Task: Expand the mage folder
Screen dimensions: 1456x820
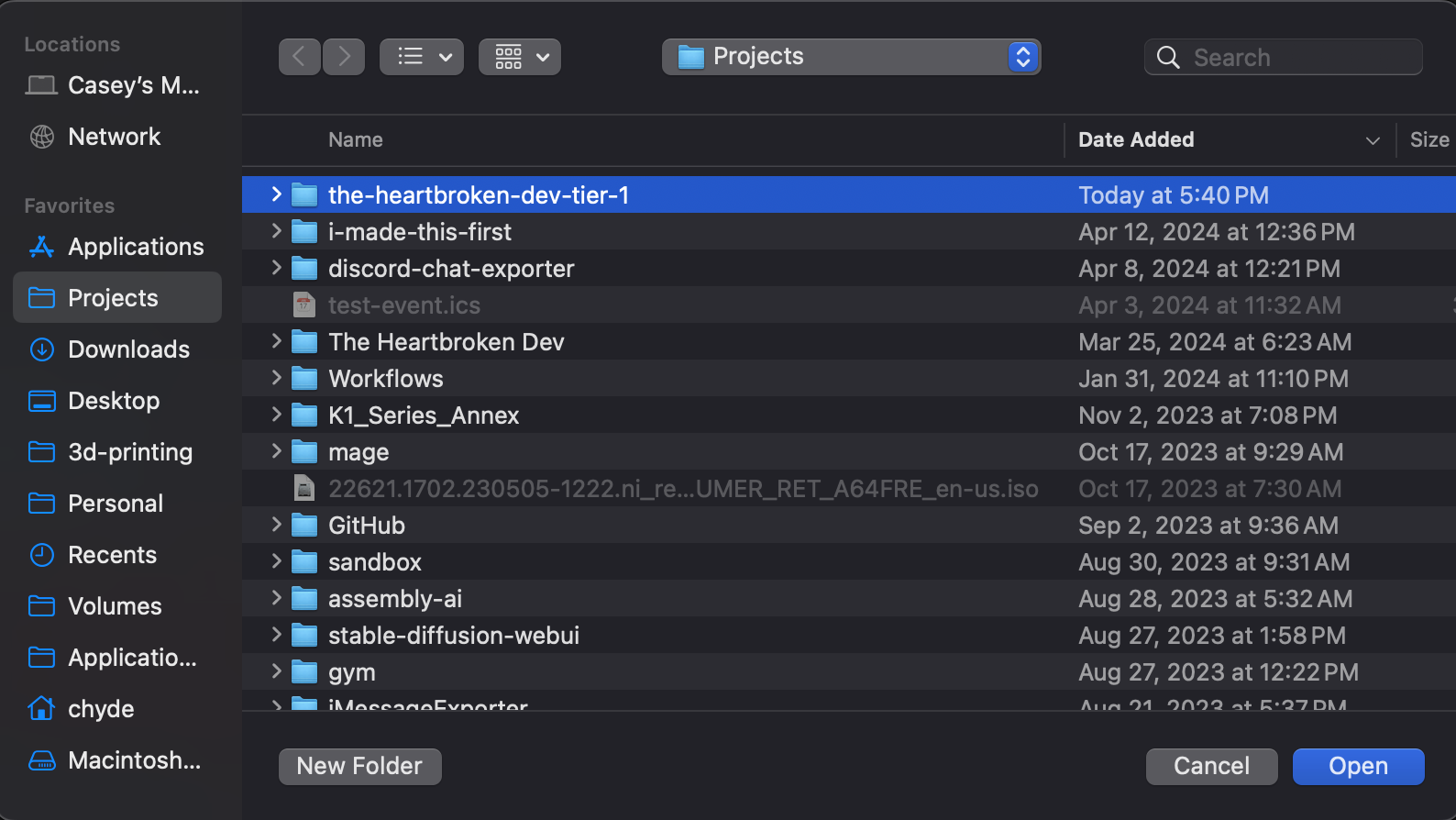Action: 276,451
